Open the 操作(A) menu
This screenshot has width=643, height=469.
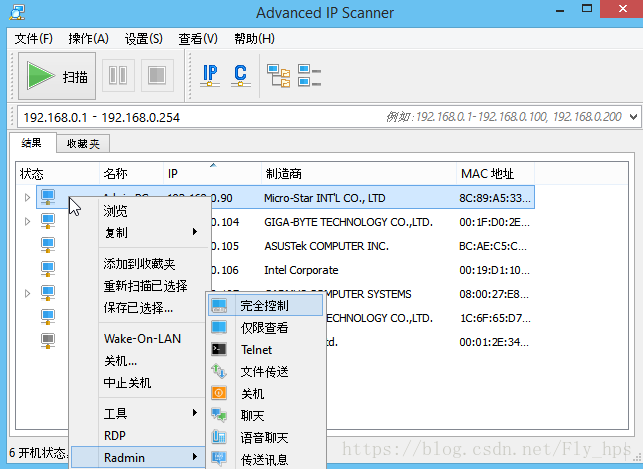(x=89, y=39)
